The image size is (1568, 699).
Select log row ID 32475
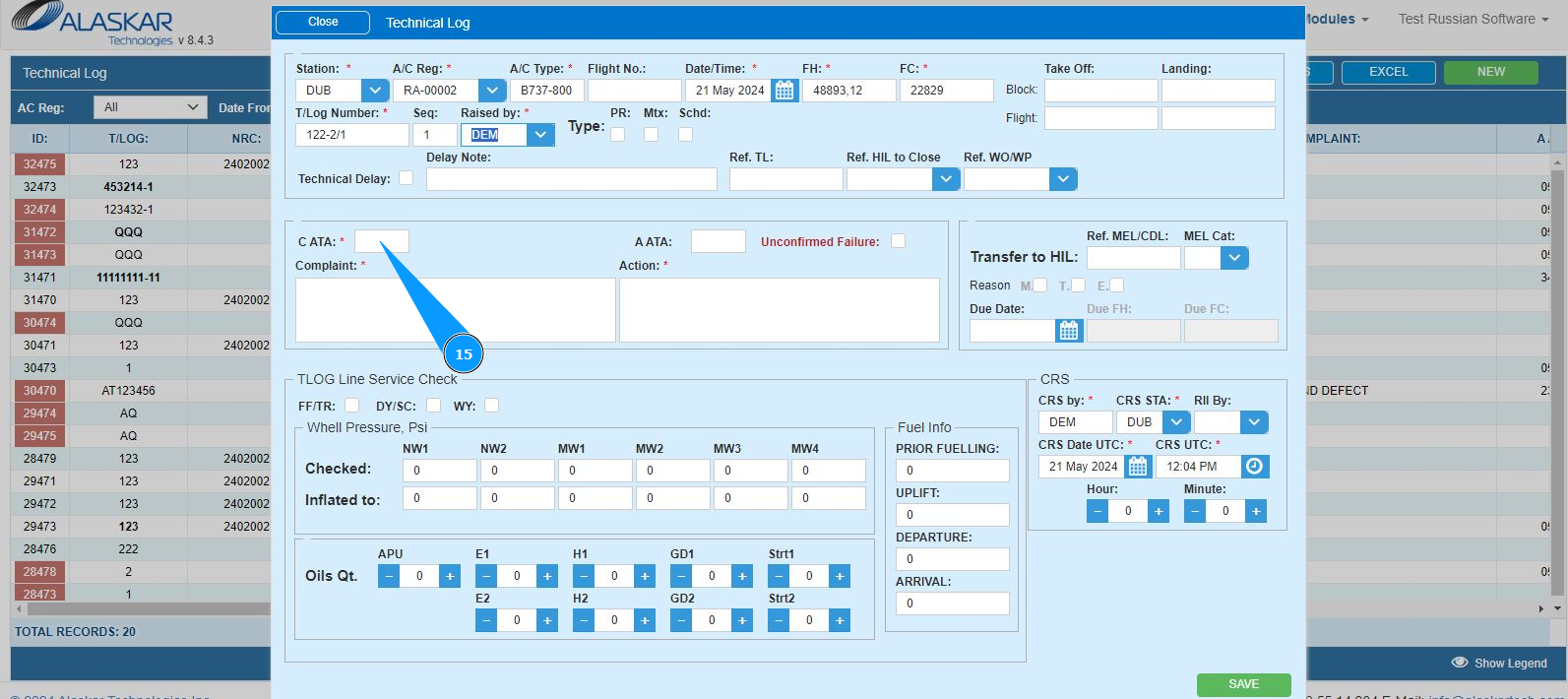click(39, 164)
